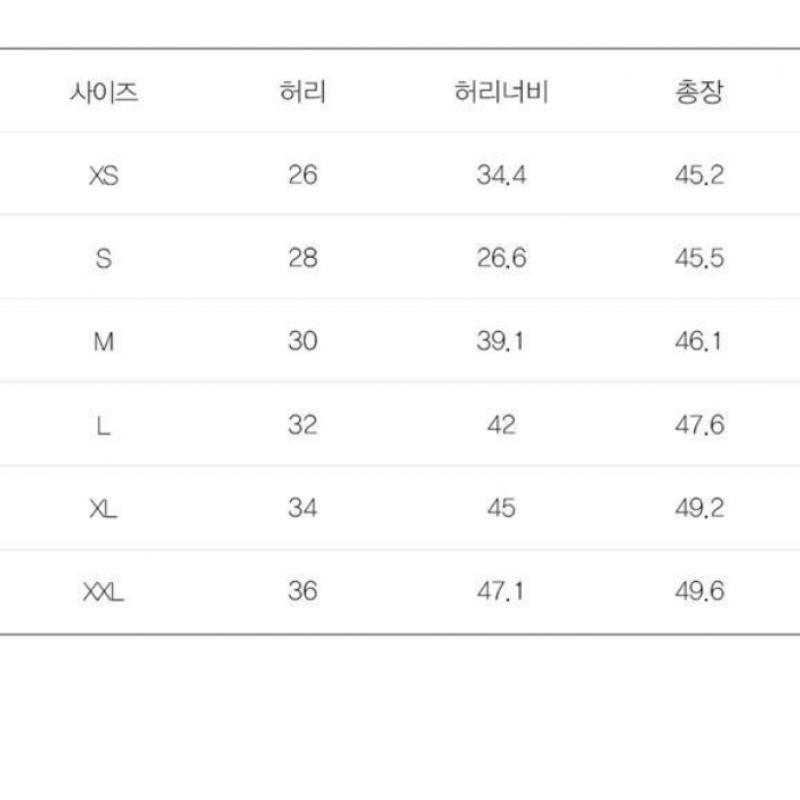
Task: Click waist value 26 for XS
Action: pyautogui.click(x=302, y=176)
